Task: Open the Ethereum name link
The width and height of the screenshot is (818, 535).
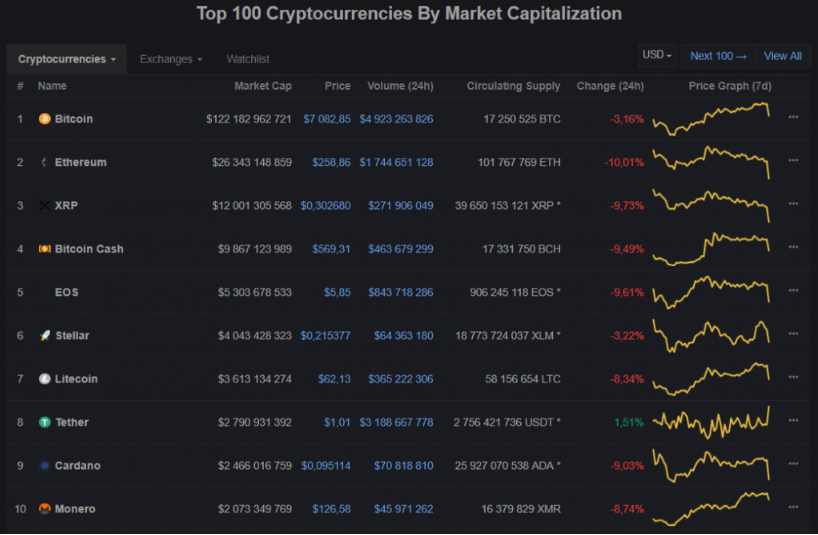Action: [x=81, y=162]
